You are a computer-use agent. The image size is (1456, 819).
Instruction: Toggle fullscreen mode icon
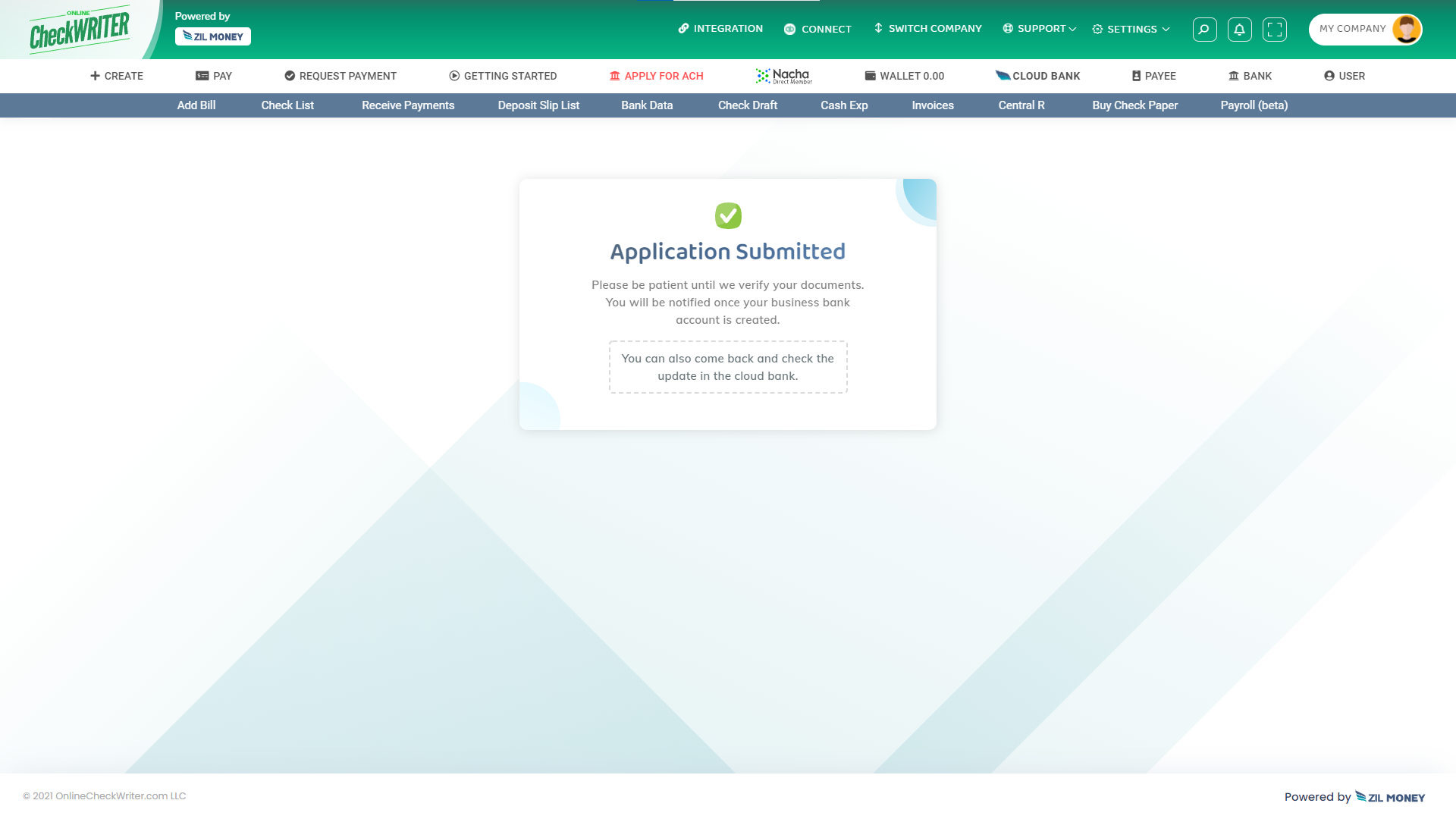pyautogui.click(x=1275, y=29)
